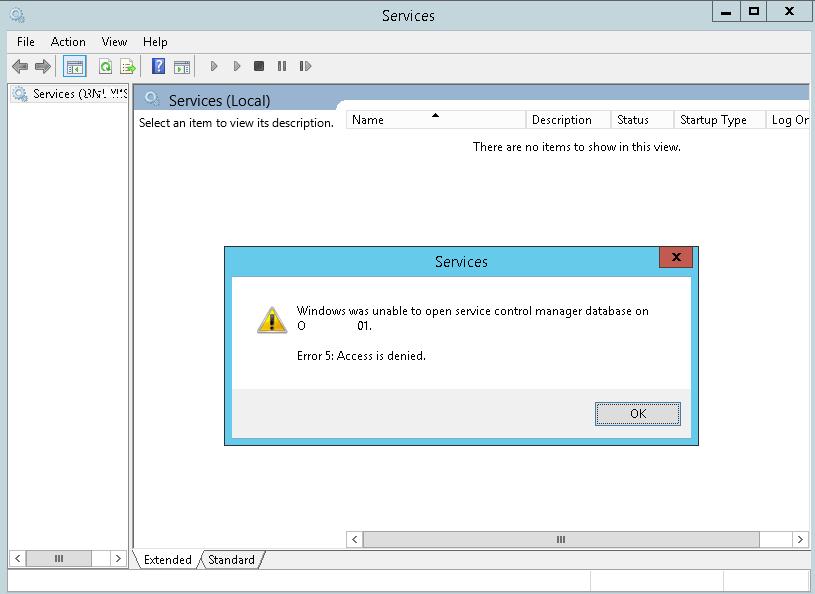Screen dimensions: 815x594
Task: Click the Back arrow toolbar icon
Action: [20, 67]
